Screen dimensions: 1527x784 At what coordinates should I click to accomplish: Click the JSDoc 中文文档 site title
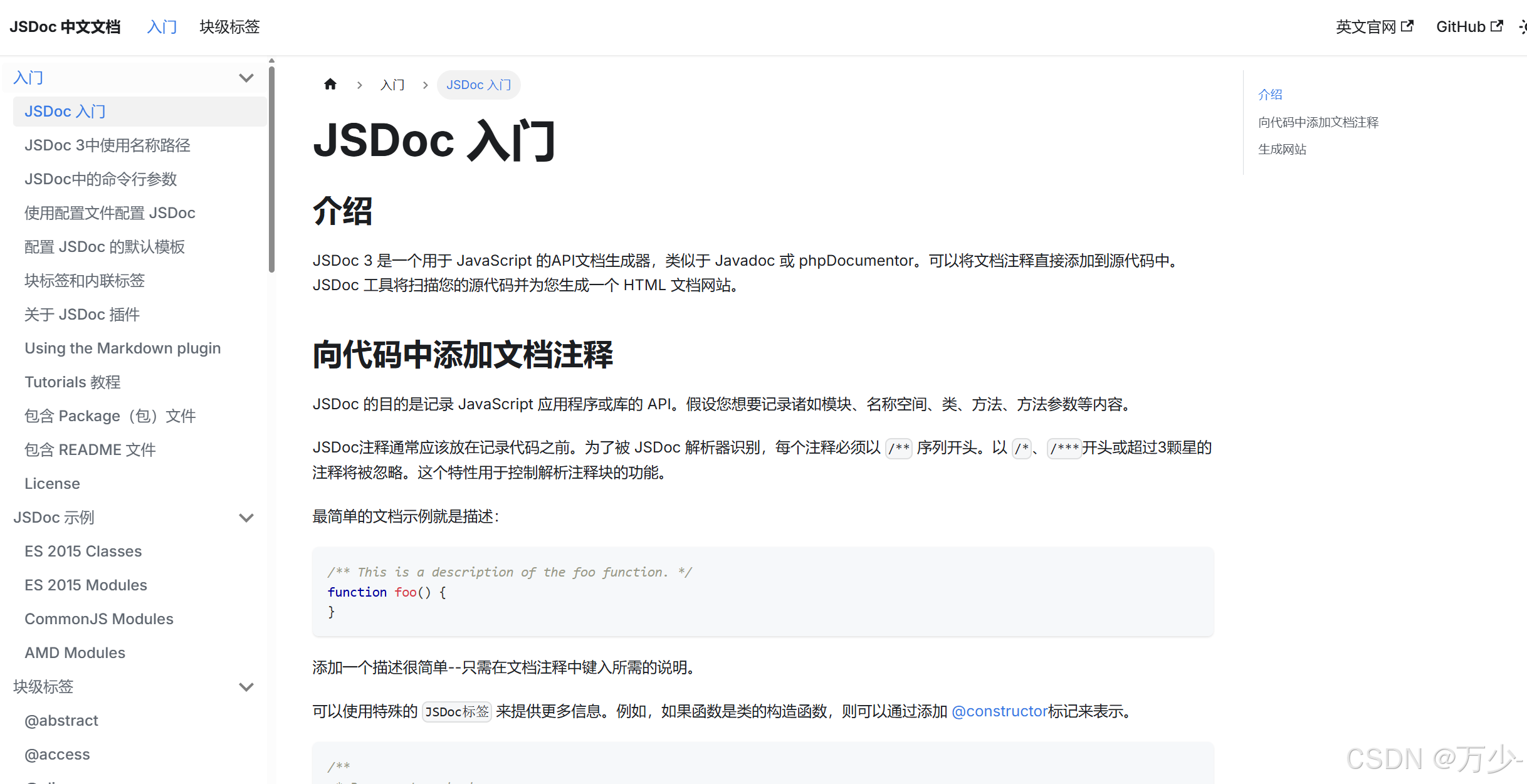[x=65, y=27]
